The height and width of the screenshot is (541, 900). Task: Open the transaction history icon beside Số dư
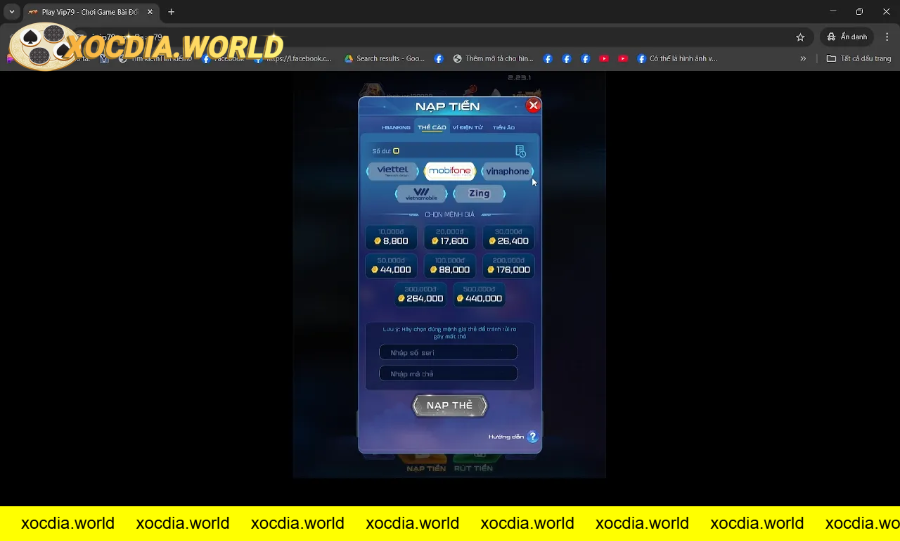[x=520, y=151]
